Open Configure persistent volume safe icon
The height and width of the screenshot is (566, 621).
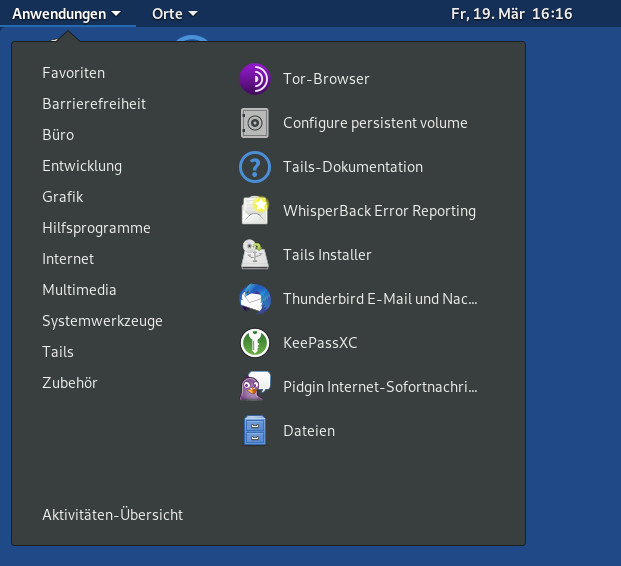pos(255,123)
